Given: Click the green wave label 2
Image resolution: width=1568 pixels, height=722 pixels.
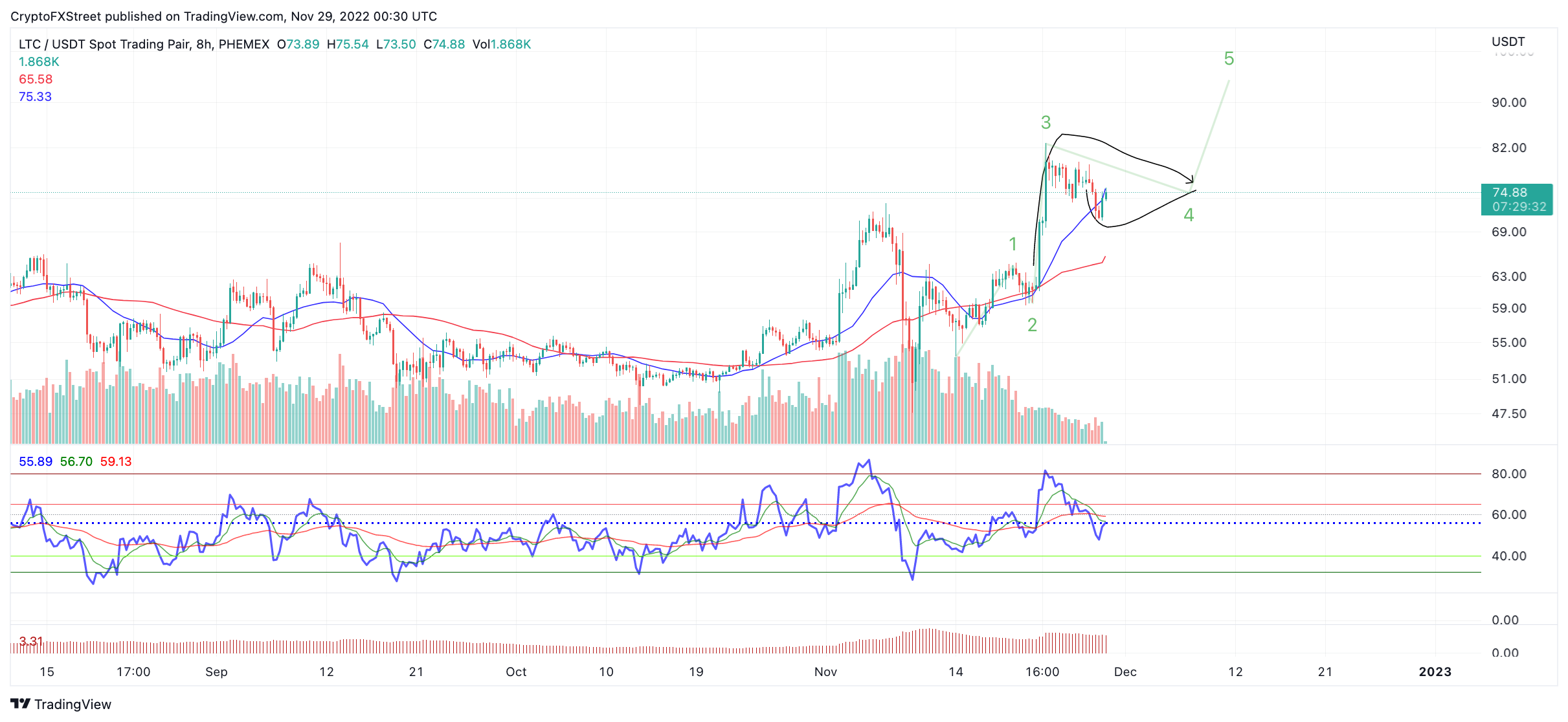Looking at the screenshot, I should coord(1032,325).
